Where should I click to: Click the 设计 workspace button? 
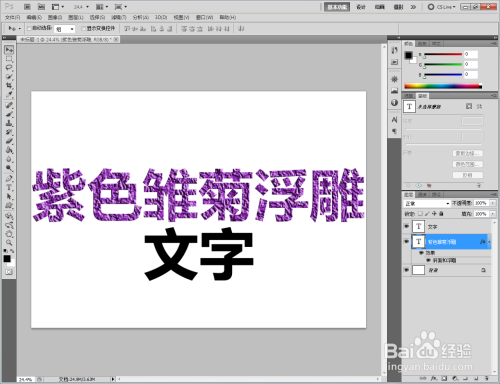[x=361, y=7]
